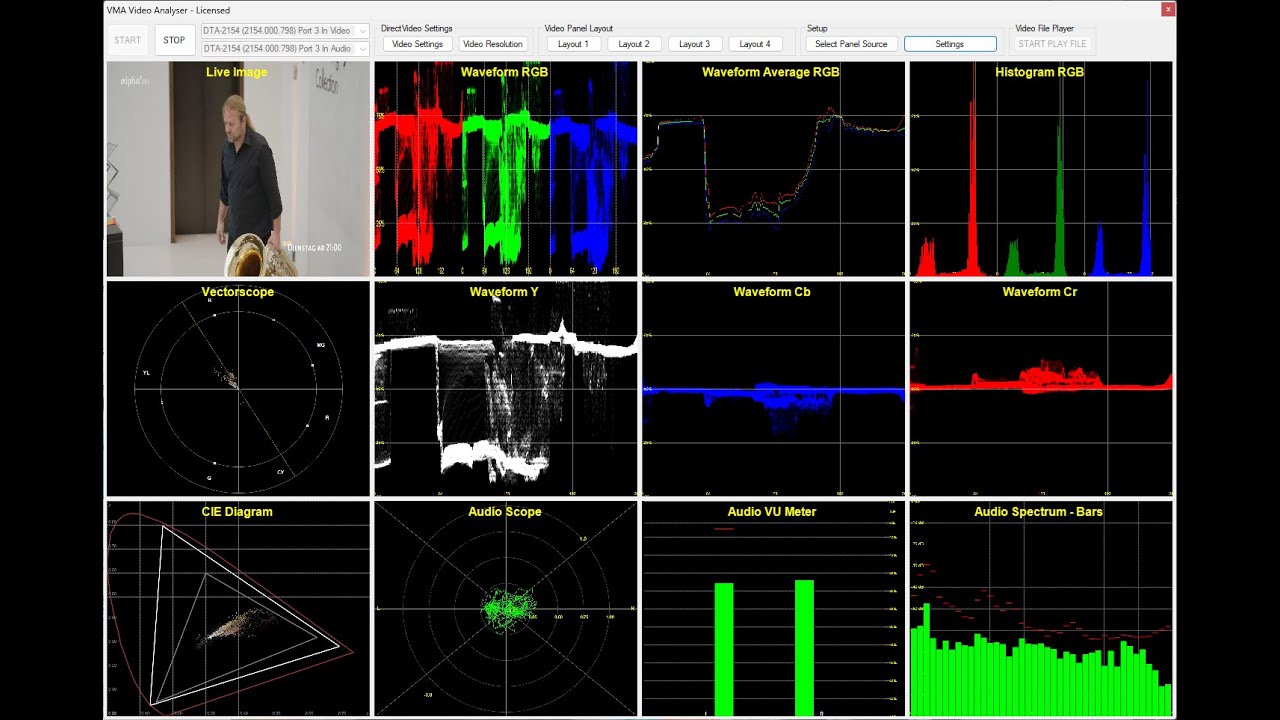The height and width of the screenshot is (720, 1280).
Task: Switch to Layout 3
Action: click(694, 44)
